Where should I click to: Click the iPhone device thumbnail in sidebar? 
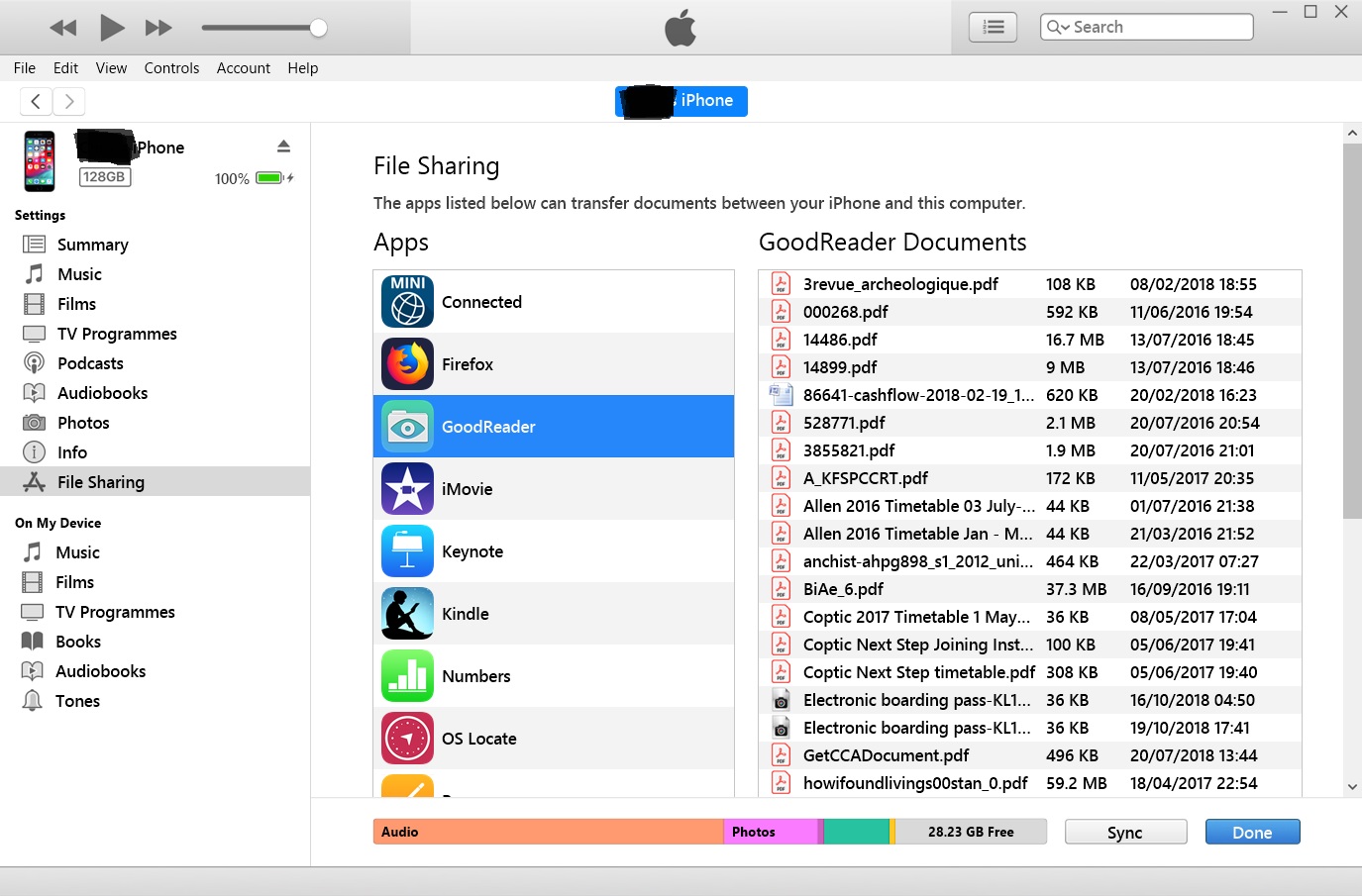pyautogui.click(x=40, y=161)
